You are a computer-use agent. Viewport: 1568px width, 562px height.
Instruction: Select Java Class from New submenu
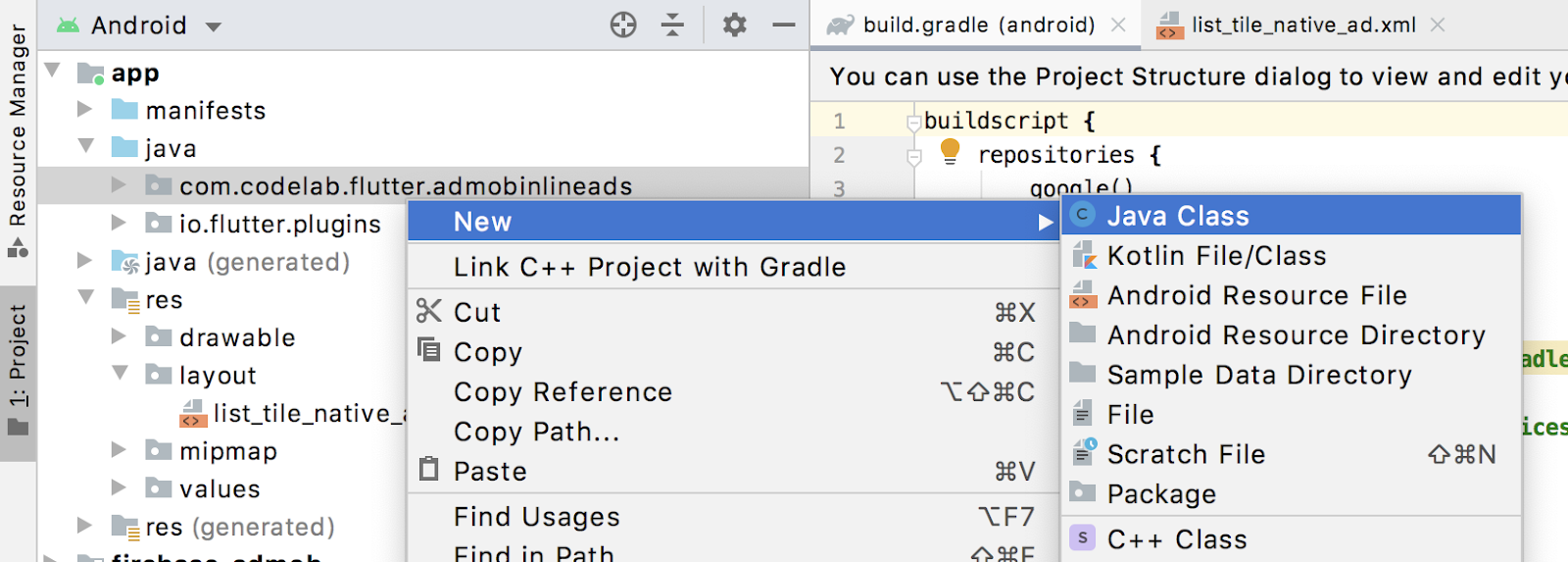(x=1178, y=216)
